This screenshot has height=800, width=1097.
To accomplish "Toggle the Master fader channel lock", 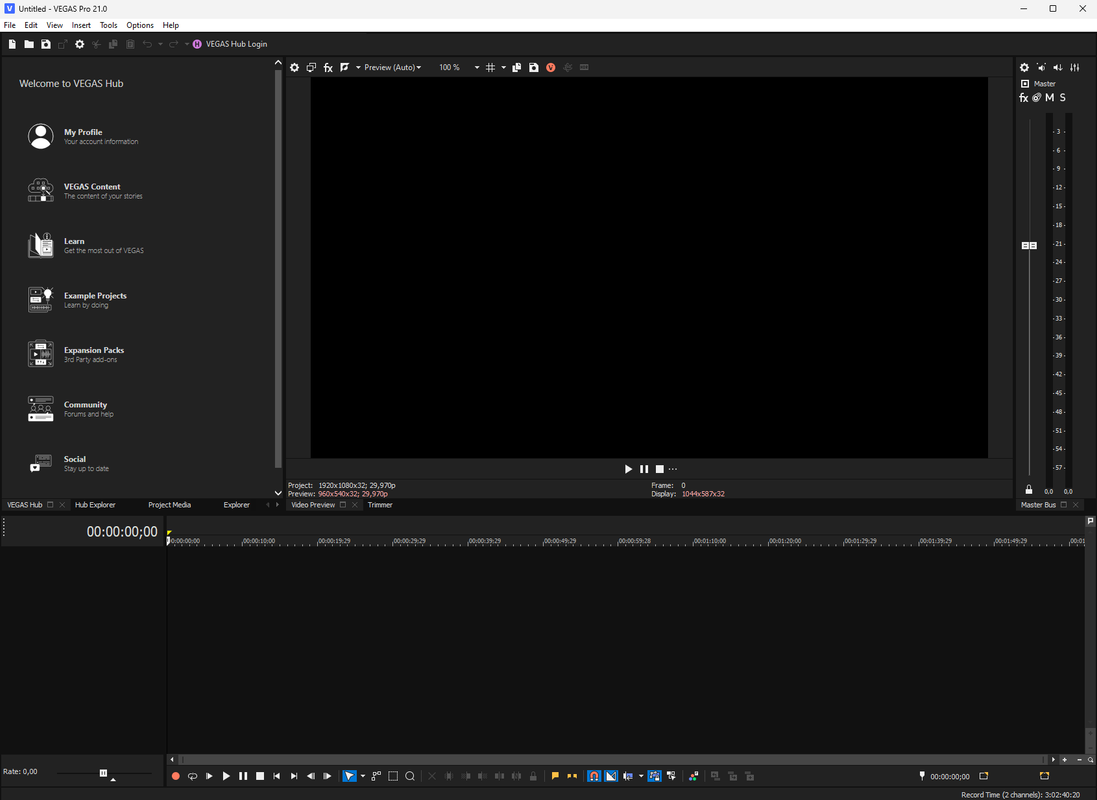I will [1028, 489].
